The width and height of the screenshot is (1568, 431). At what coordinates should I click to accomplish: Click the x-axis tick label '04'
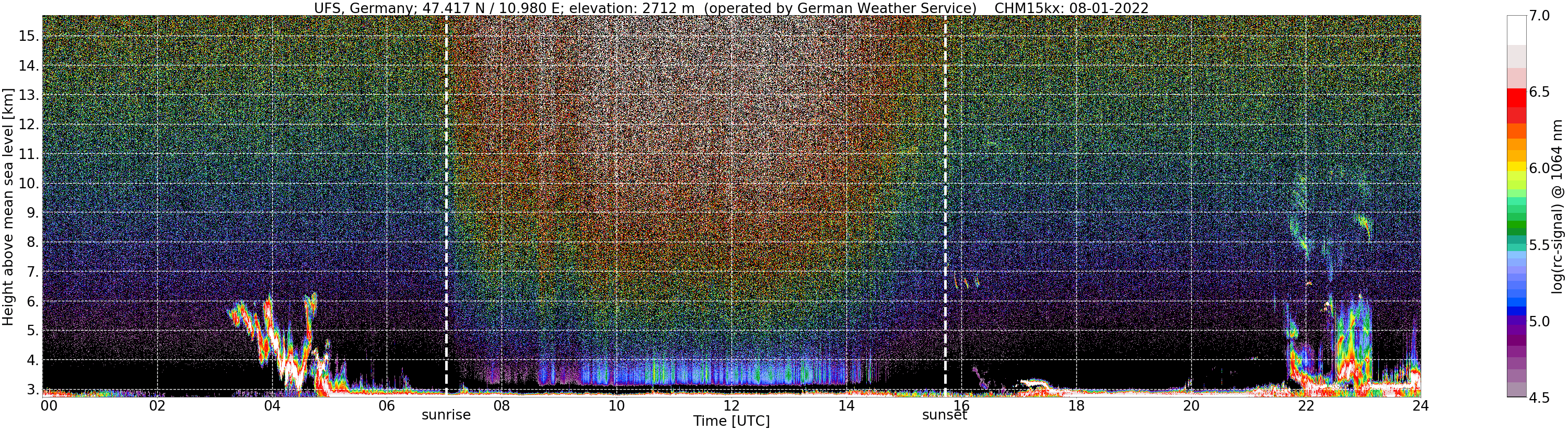click(272, 405)
